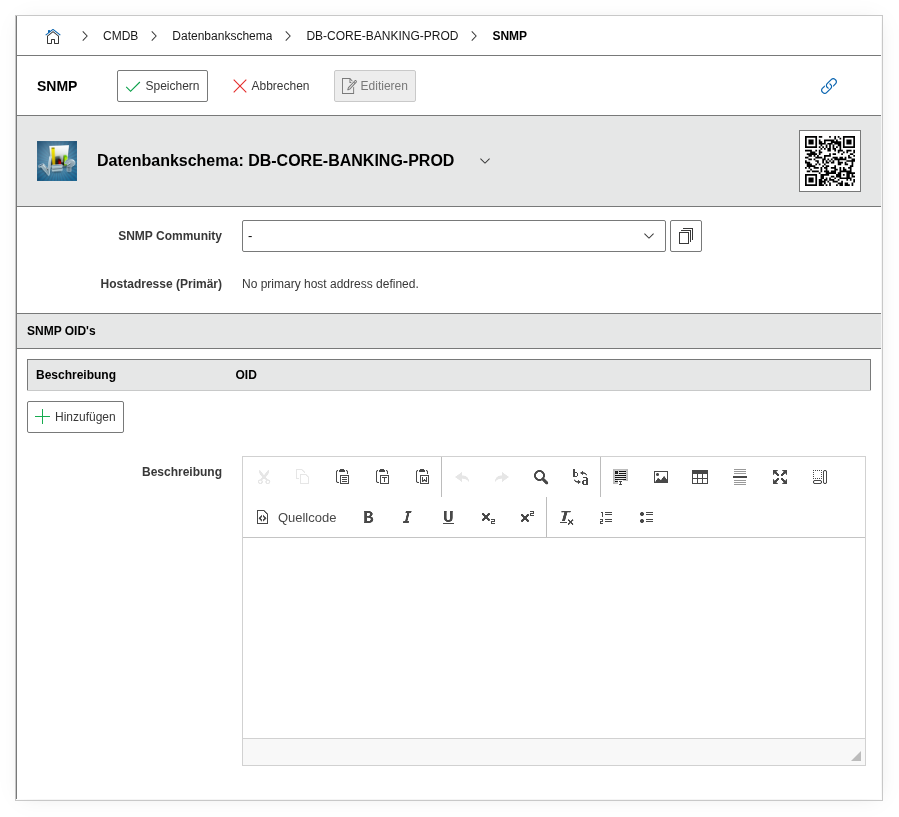Viewport: 899px width, 817px height.
Task: Insert an image in the description editor
Action: 660,477
